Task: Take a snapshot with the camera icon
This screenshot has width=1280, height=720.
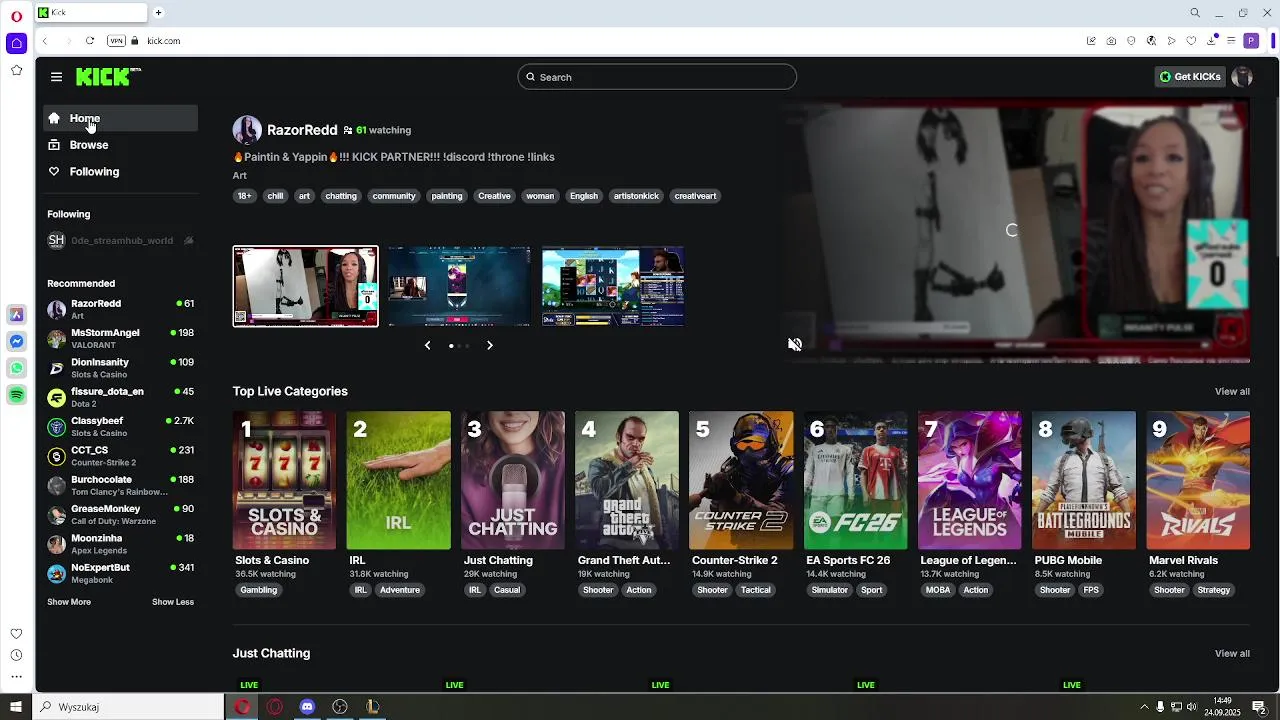Action: (x=1111, y=41)
